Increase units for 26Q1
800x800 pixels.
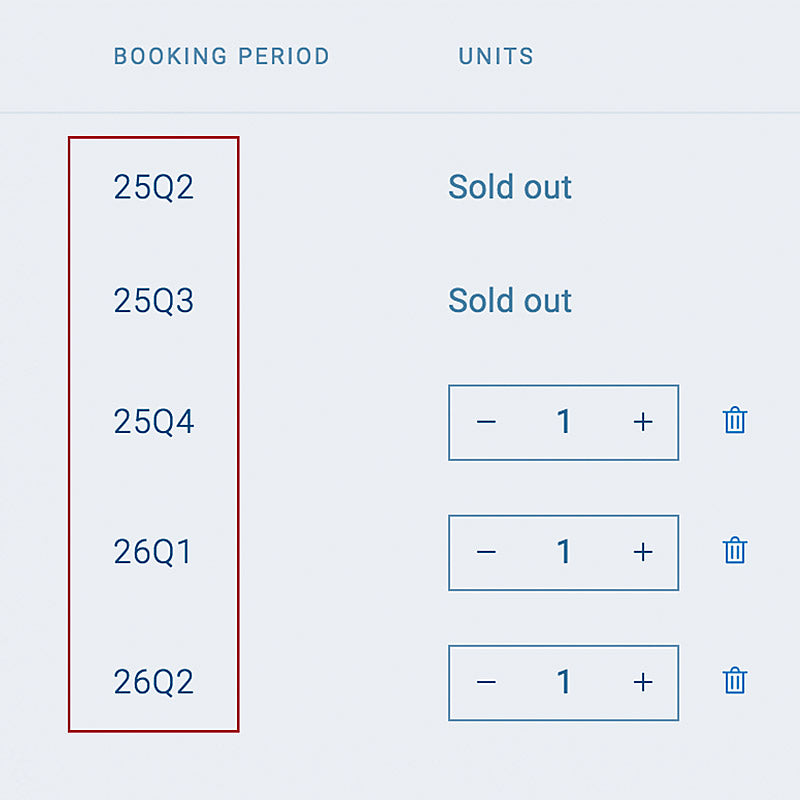(x=643, y=552)
